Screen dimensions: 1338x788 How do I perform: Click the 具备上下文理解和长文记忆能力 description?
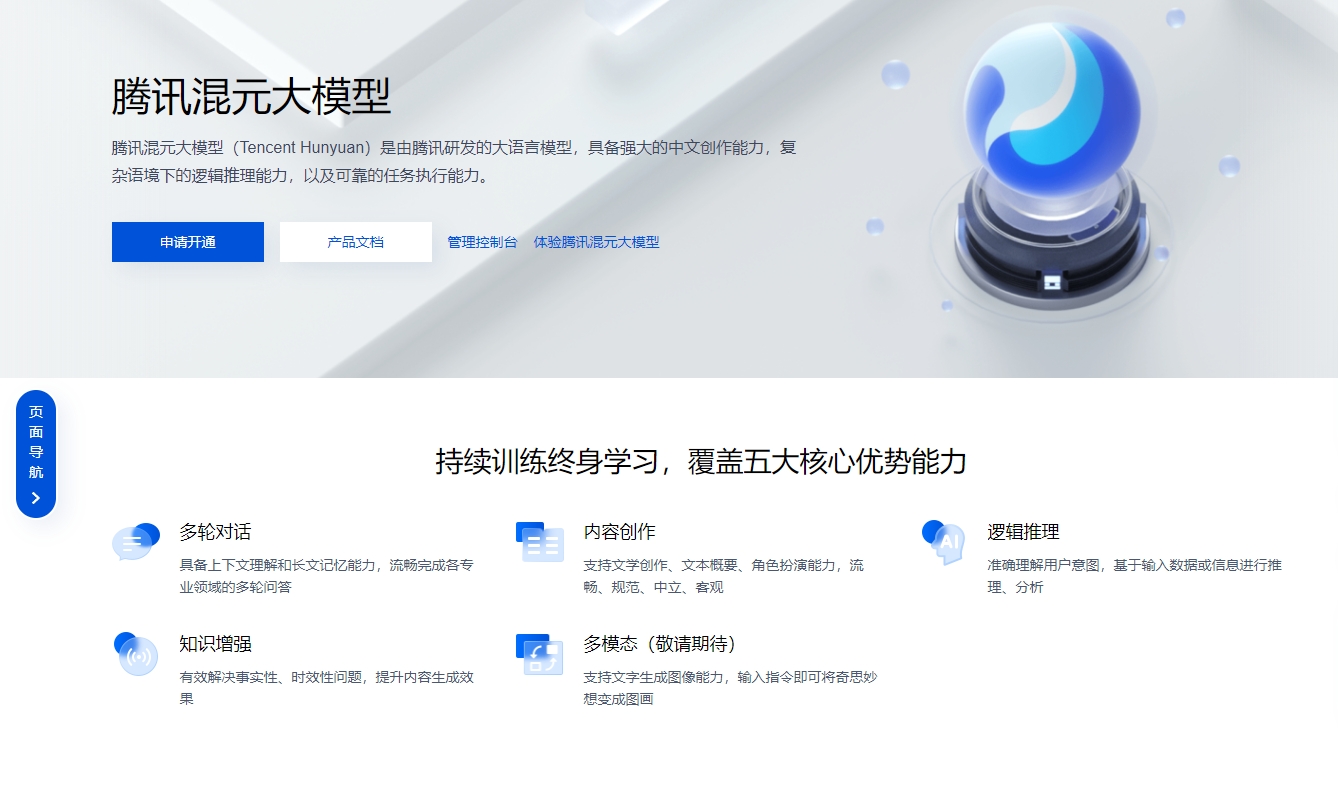(327, 576)
